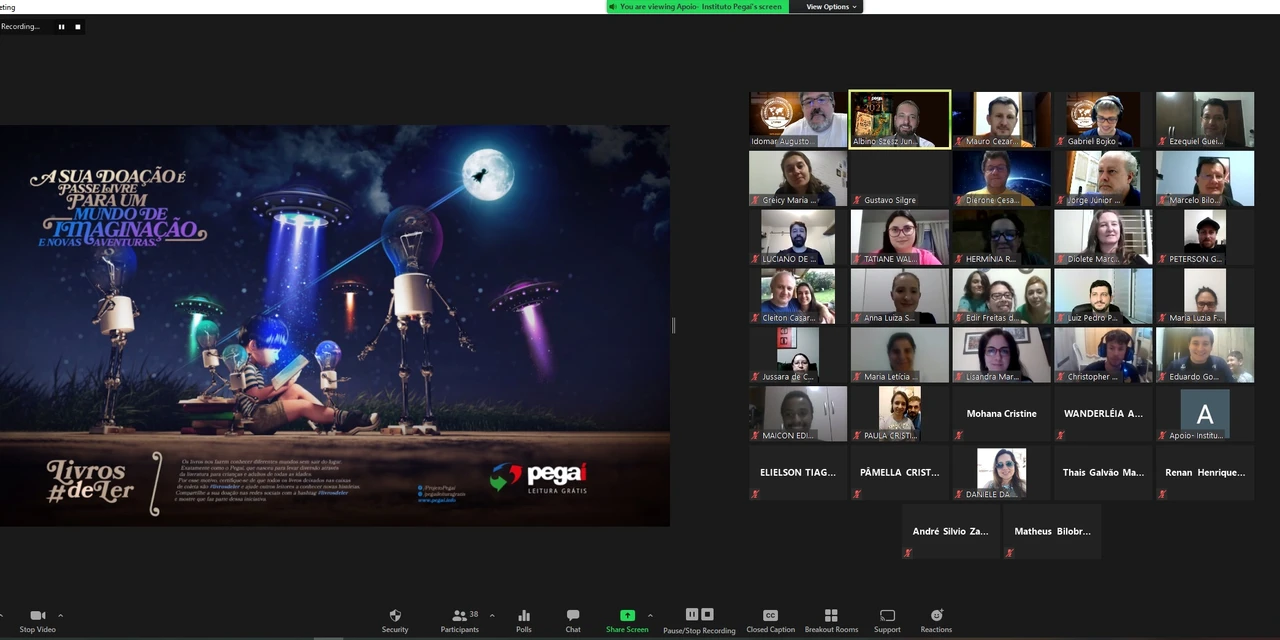
Task: Open the Chat panel
Action: click(x=573, y=620)
